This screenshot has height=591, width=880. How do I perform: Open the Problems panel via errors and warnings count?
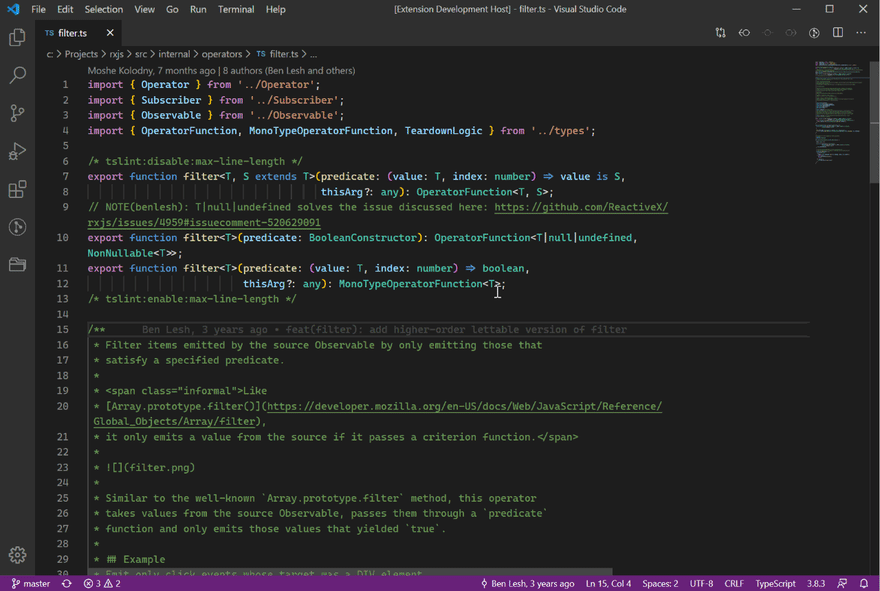pos(102,584)
